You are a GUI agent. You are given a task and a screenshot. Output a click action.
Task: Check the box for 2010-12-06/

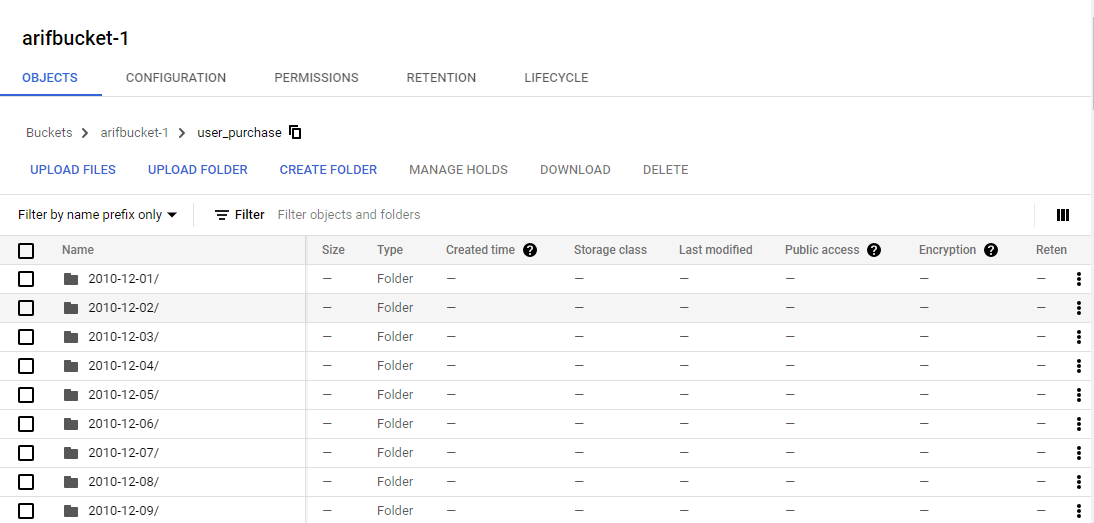(x=26, y=424)
